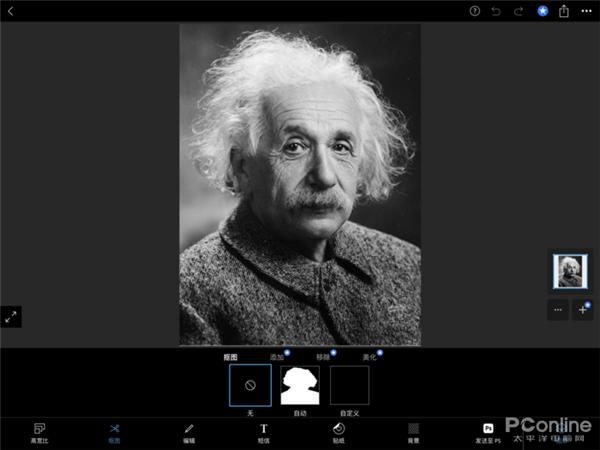Switch to the 移除 tab
This screenshot has height=450, width=600.
[323, 357]
